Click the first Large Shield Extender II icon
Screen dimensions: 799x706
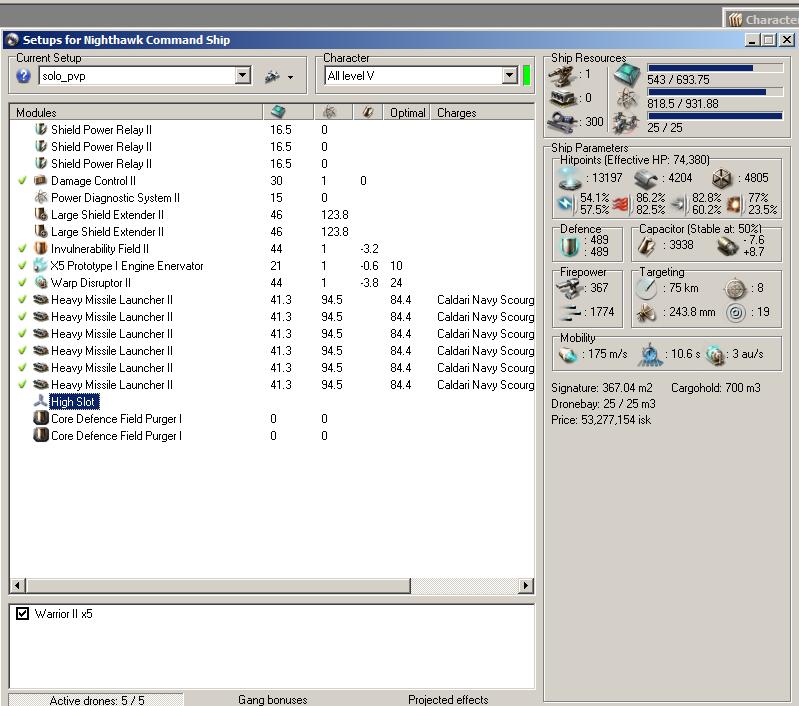tap(41, 215)
